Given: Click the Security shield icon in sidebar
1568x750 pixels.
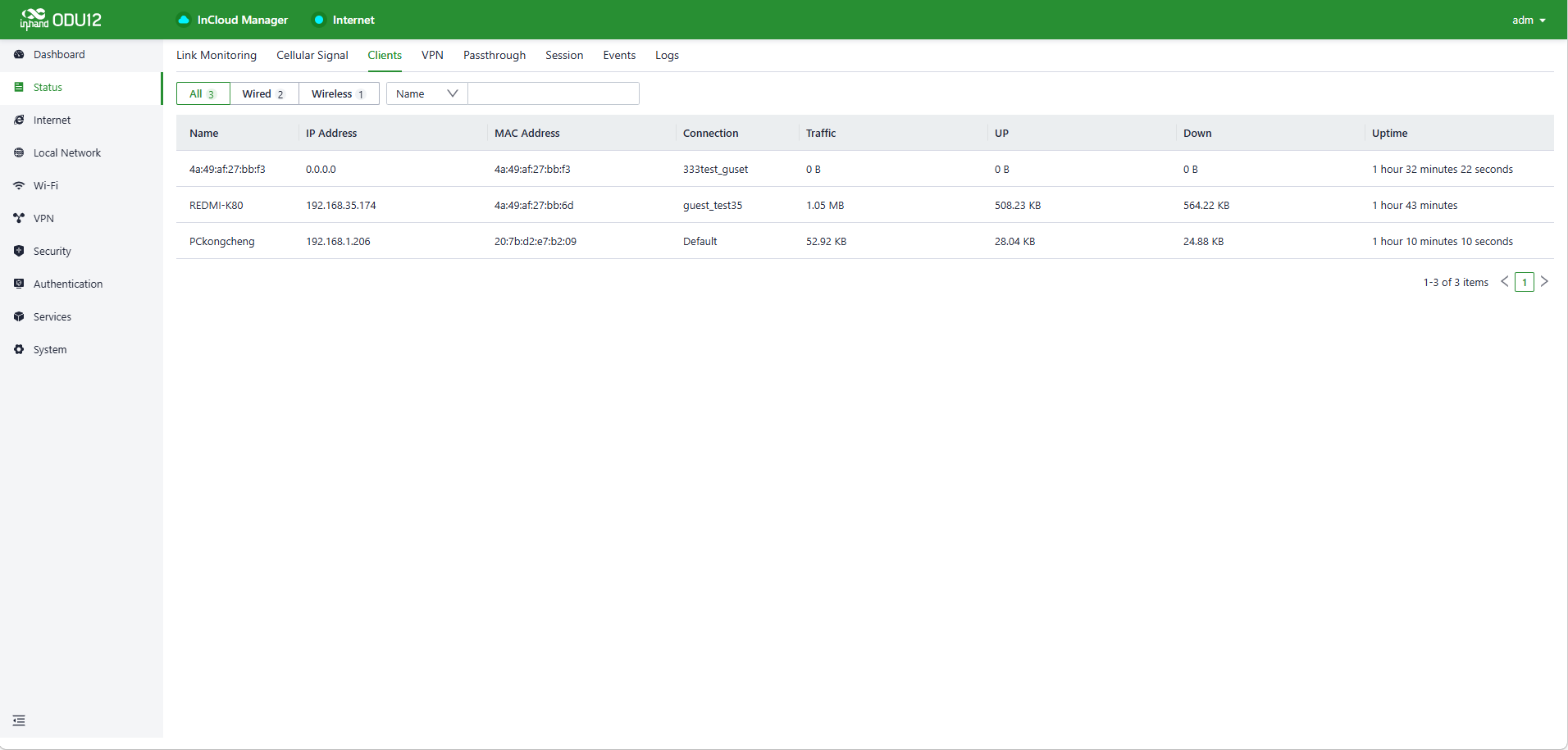Looking at the screenshot, I should (19, 252).
